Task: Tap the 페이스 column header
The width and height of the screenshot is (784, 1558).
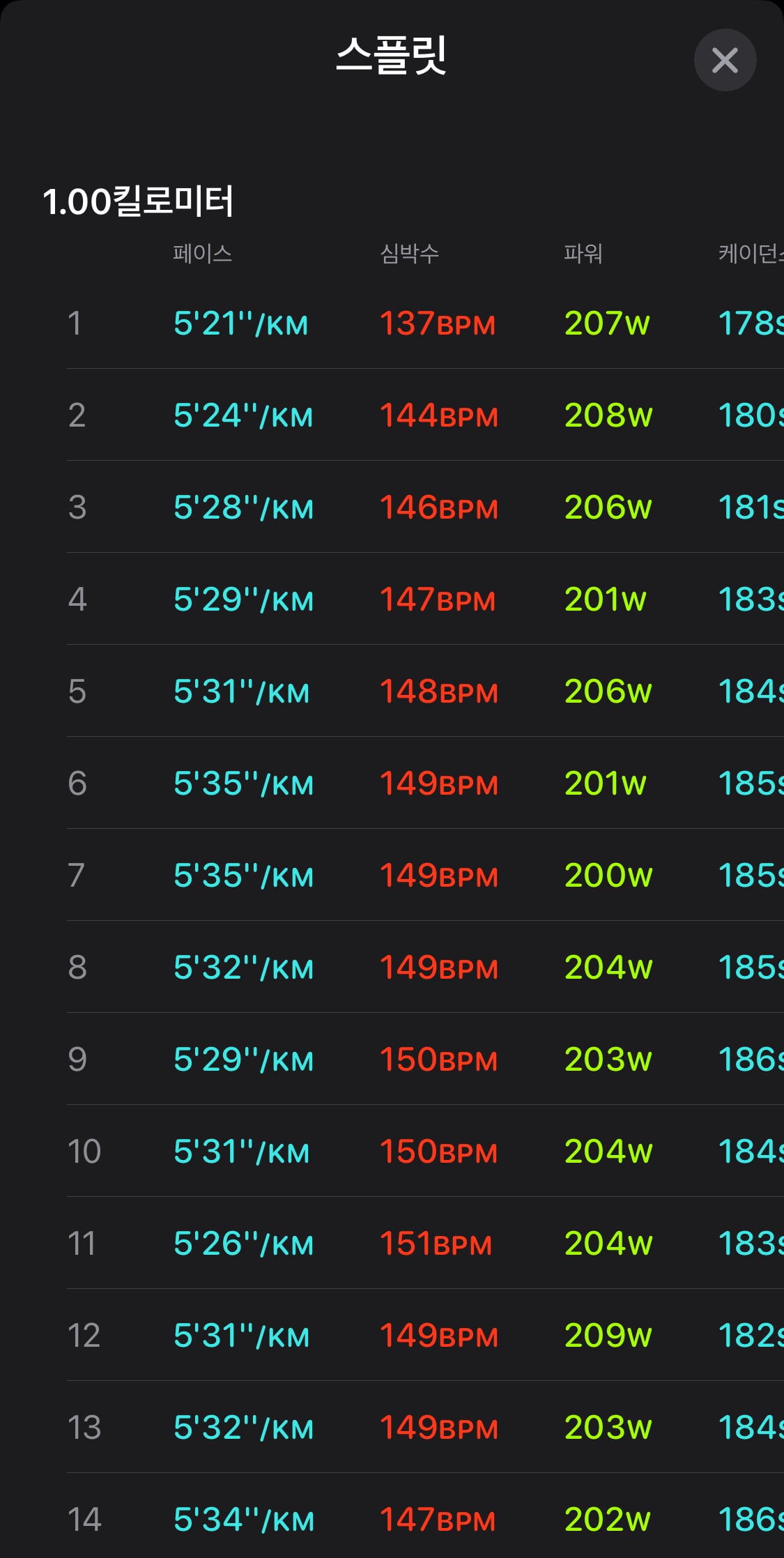Action: coord(203,253)
